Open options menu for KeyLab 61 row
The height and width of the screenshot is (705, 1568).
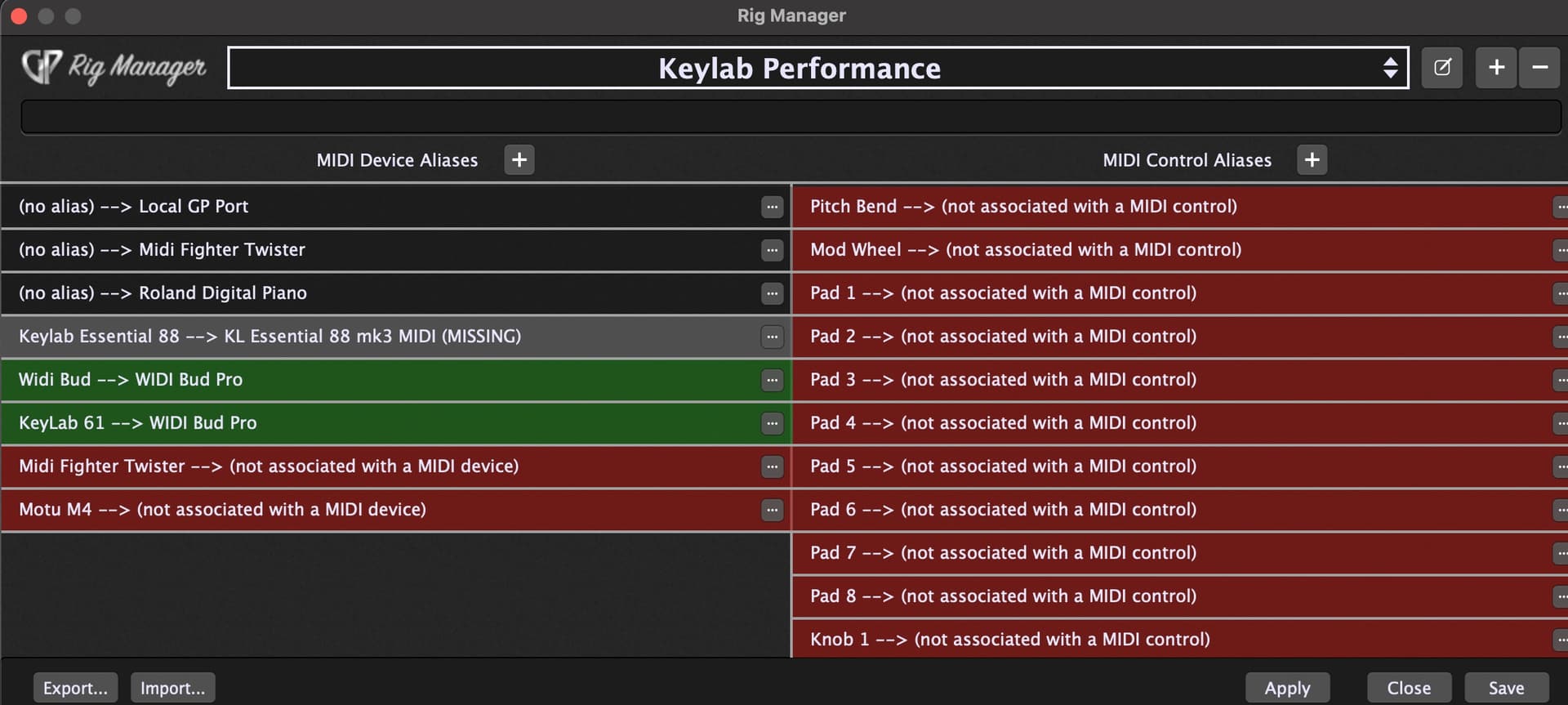pyautogui.click(x=772, y=423)
